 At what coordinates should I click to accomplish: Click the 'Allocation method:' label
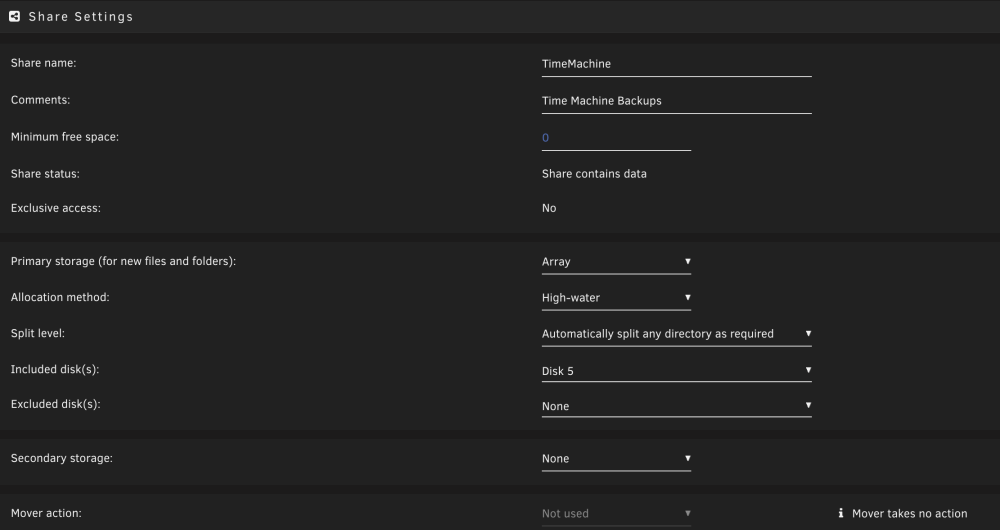pyautogui.click(x=60, y=297)
